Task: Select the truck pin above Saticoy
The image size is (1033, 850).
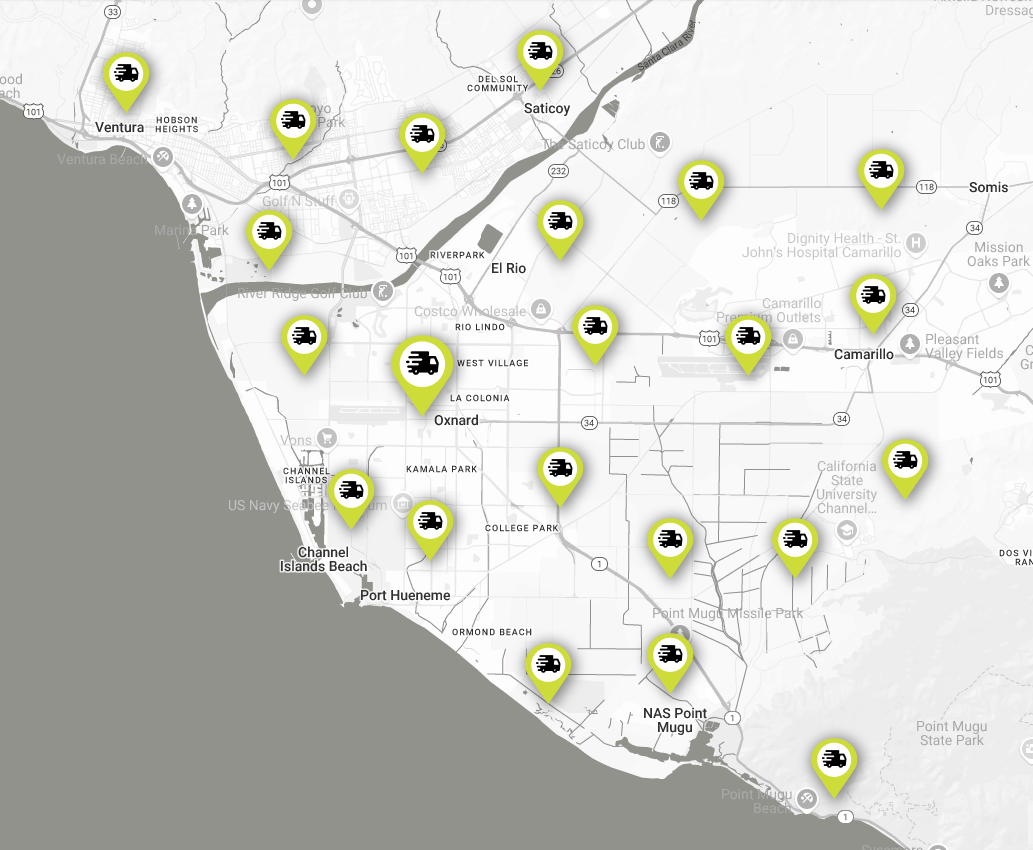Action: pyautogui.click(x=540, y=52)
